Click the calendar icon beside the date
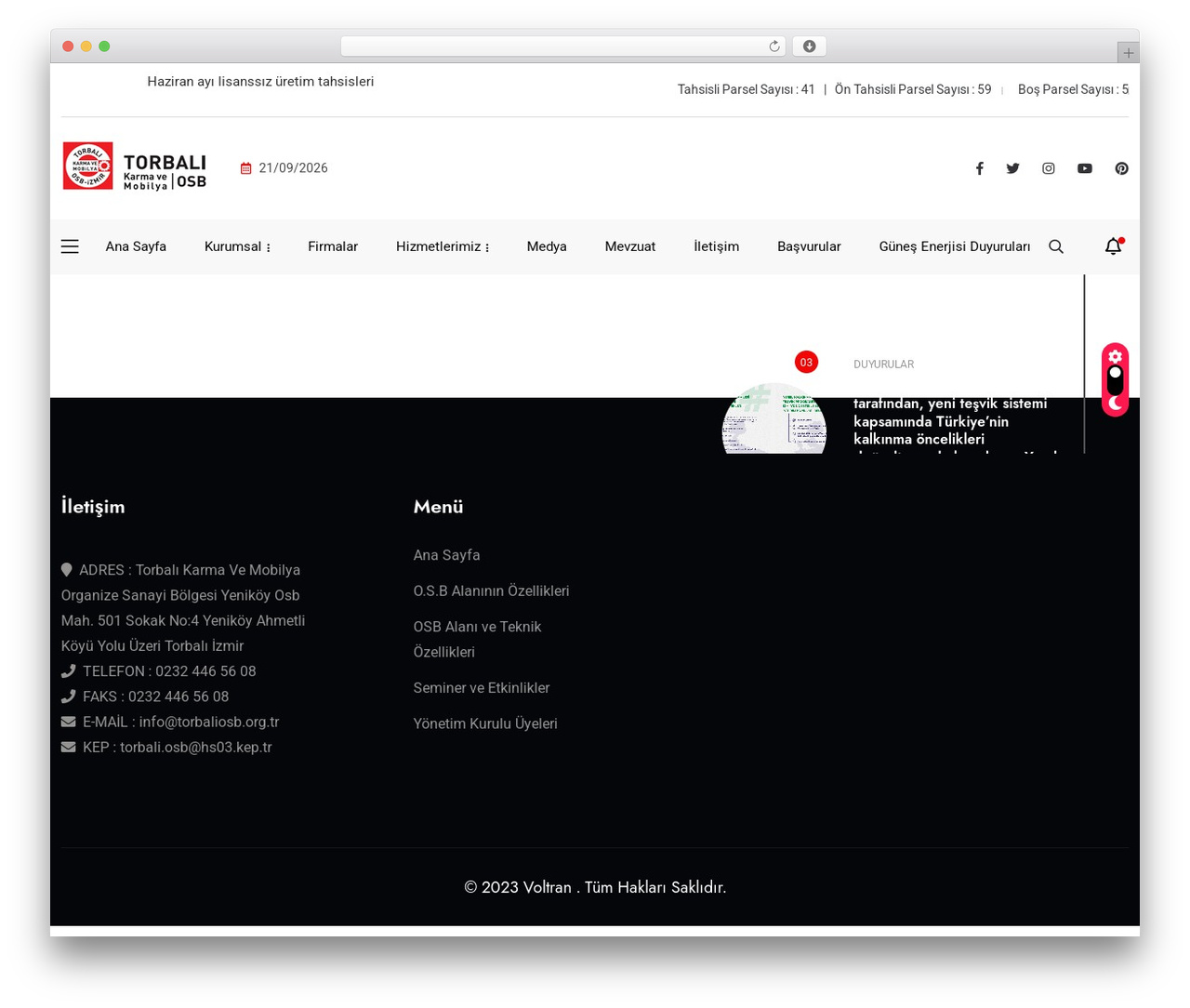 245,168
